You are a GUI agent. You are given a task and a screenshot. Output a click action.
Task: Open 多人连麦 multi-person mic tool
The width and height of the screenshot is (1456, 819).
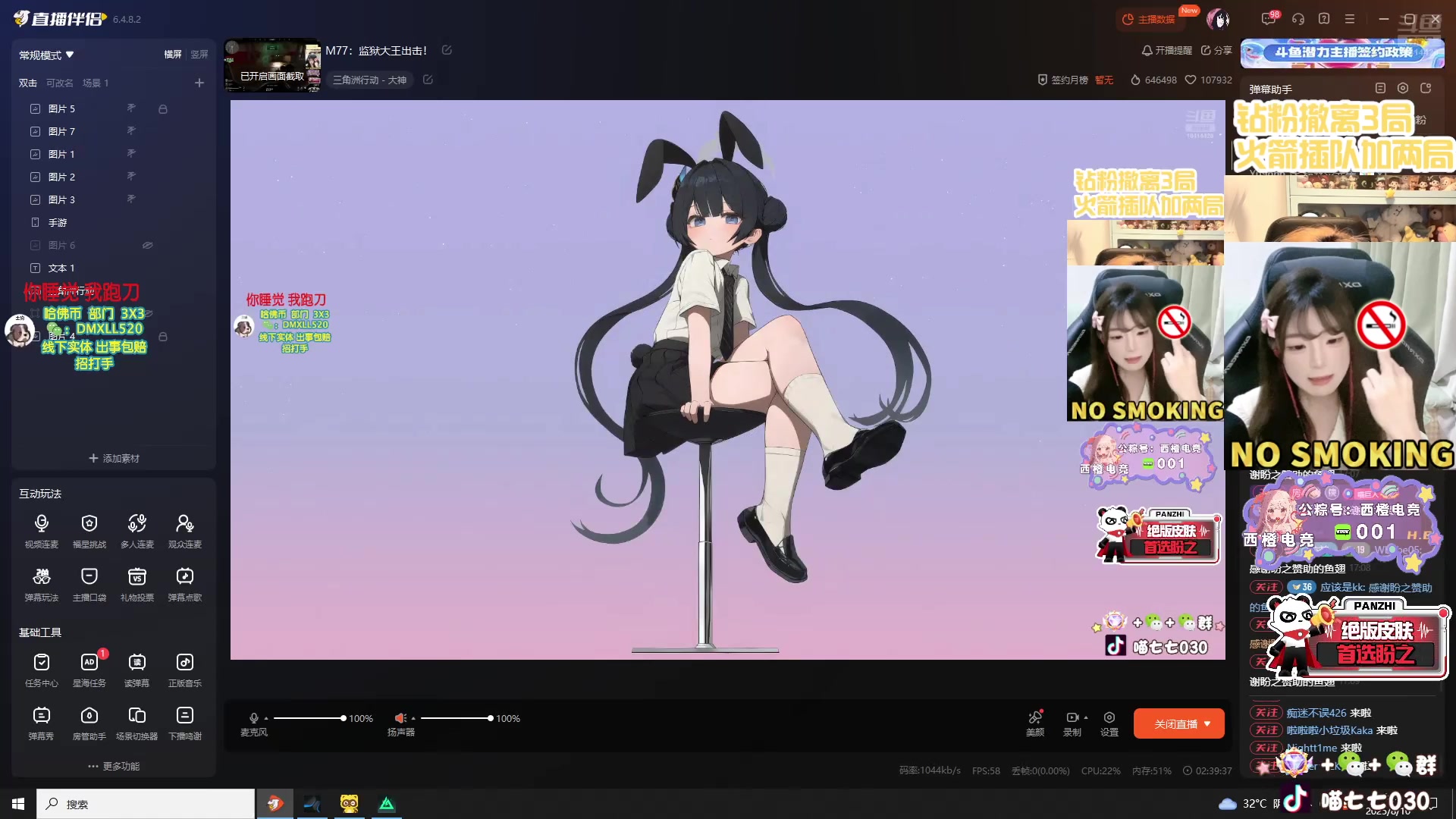click(137, 531)
